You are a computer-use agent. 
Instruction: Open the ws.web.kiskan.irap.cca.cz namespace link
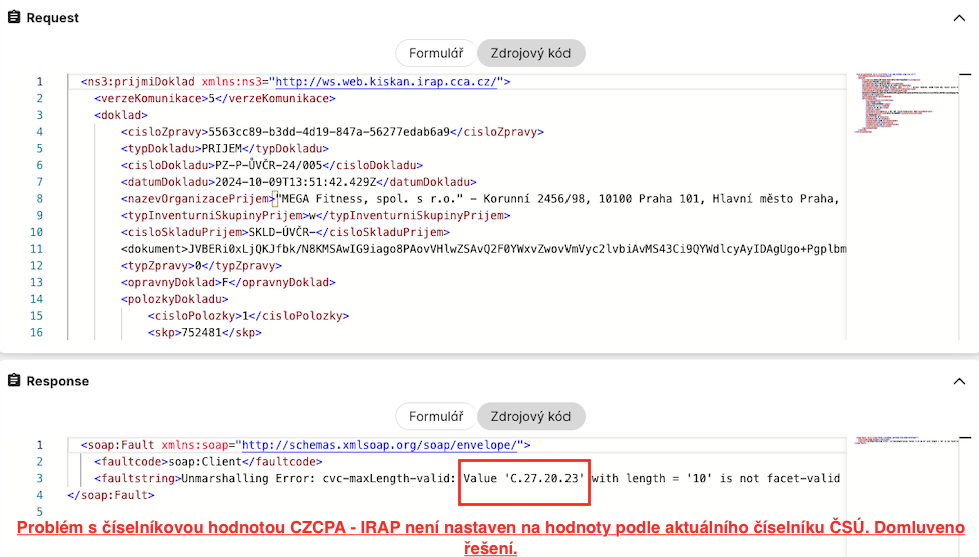(386, 82)
